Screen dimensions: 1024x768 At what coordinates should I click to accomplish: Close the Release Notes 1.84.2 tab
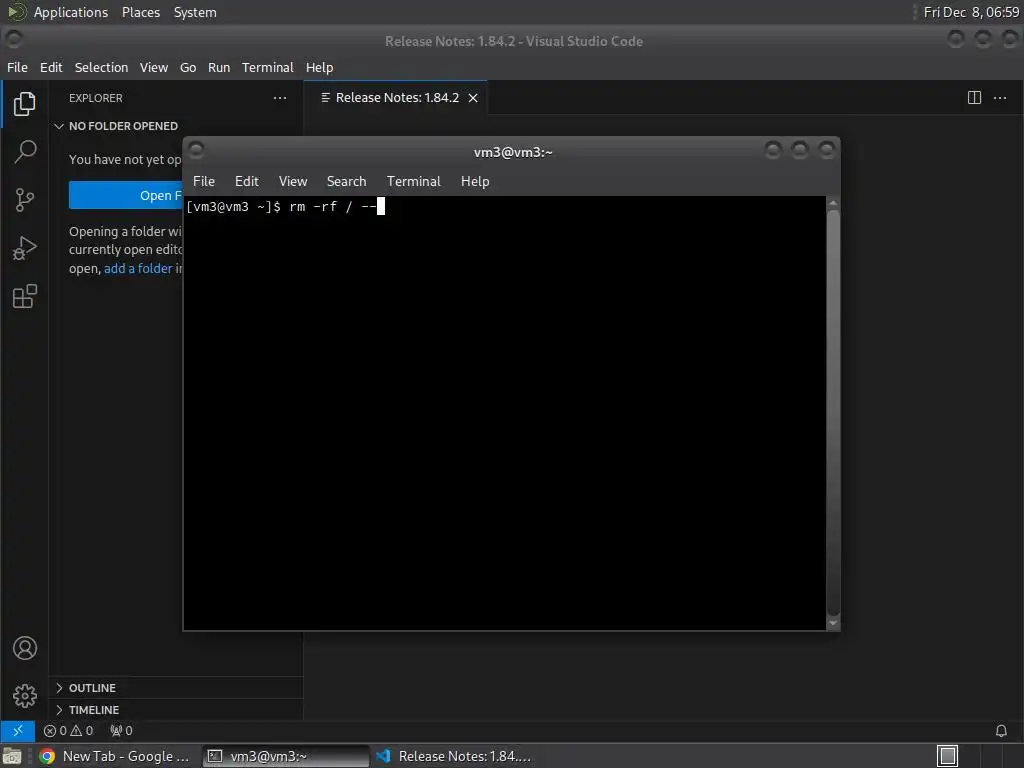[473, 98]
